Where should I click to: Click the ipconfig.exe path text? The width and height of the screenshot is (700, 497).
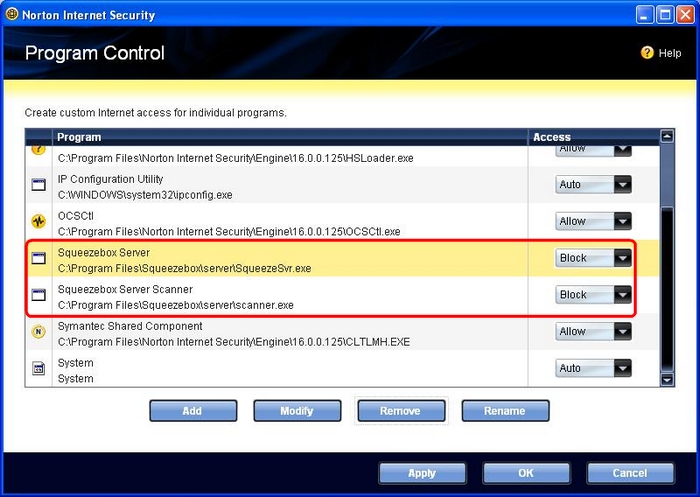click(145, 195)
